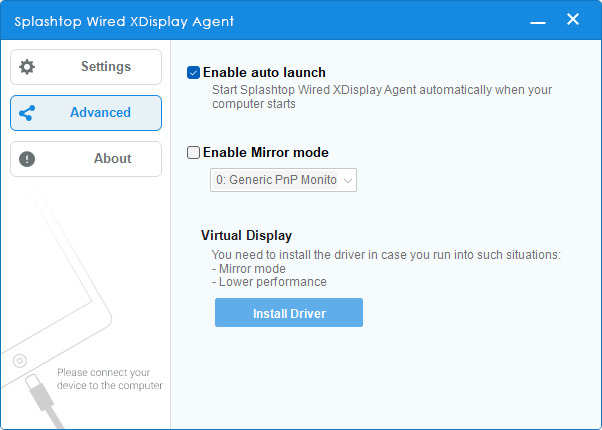This screenshot has height=430, width=602.
Task: Click the '- Mirror mode' line
Action: (249, 268)
